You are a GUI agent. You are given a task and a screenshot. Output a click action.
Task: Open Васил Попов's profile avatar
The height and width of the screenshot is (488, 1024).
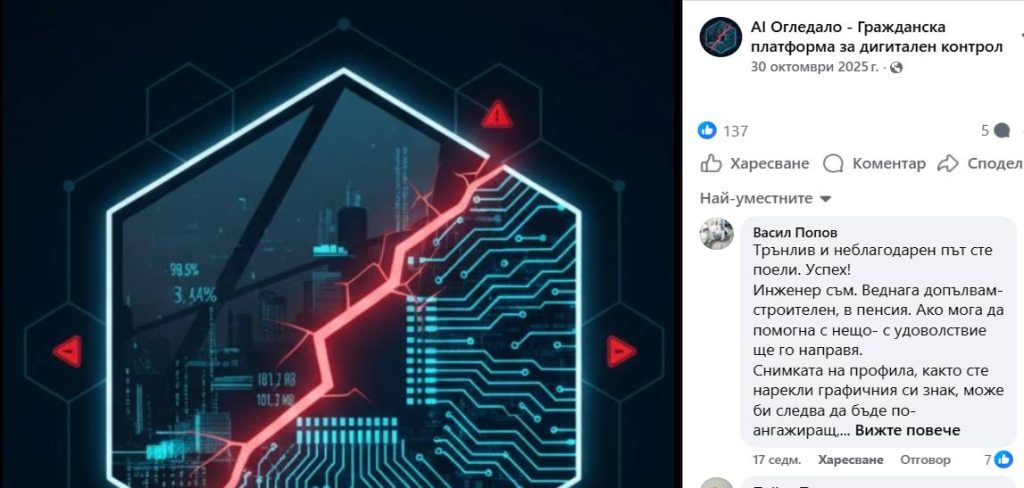[x=716, y=233]
